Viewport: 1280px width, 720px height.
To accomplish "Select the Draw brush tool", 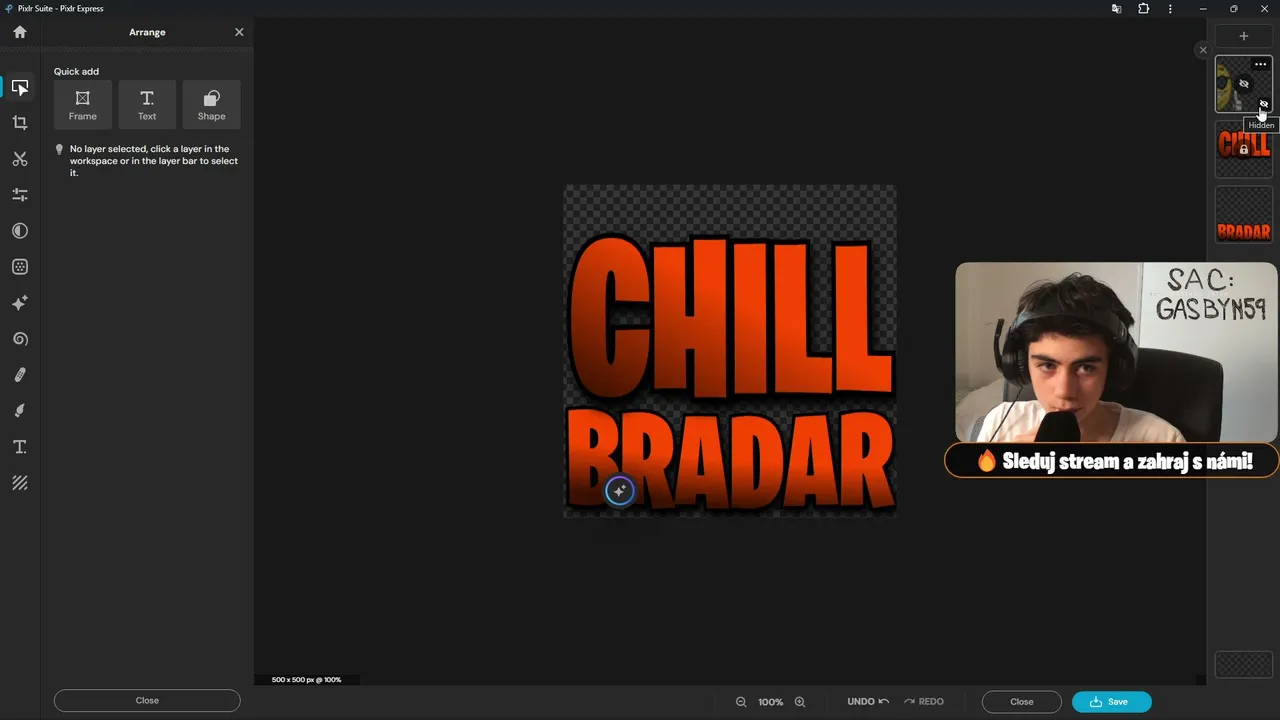I will click(20, 411).
